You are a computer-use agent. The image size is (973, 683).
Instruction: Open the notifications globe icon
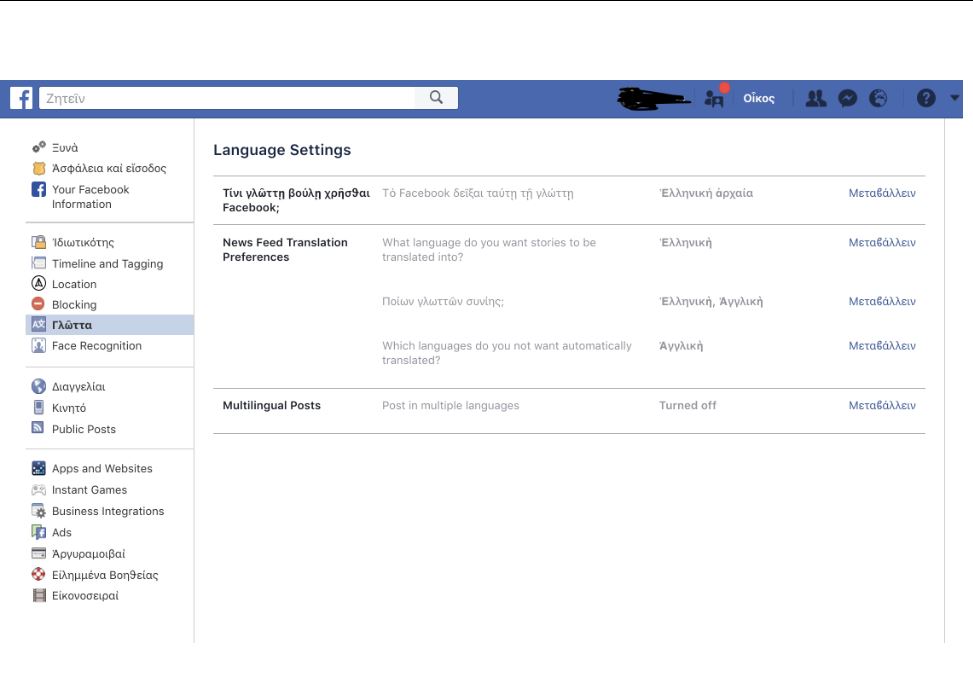(878, 98)
